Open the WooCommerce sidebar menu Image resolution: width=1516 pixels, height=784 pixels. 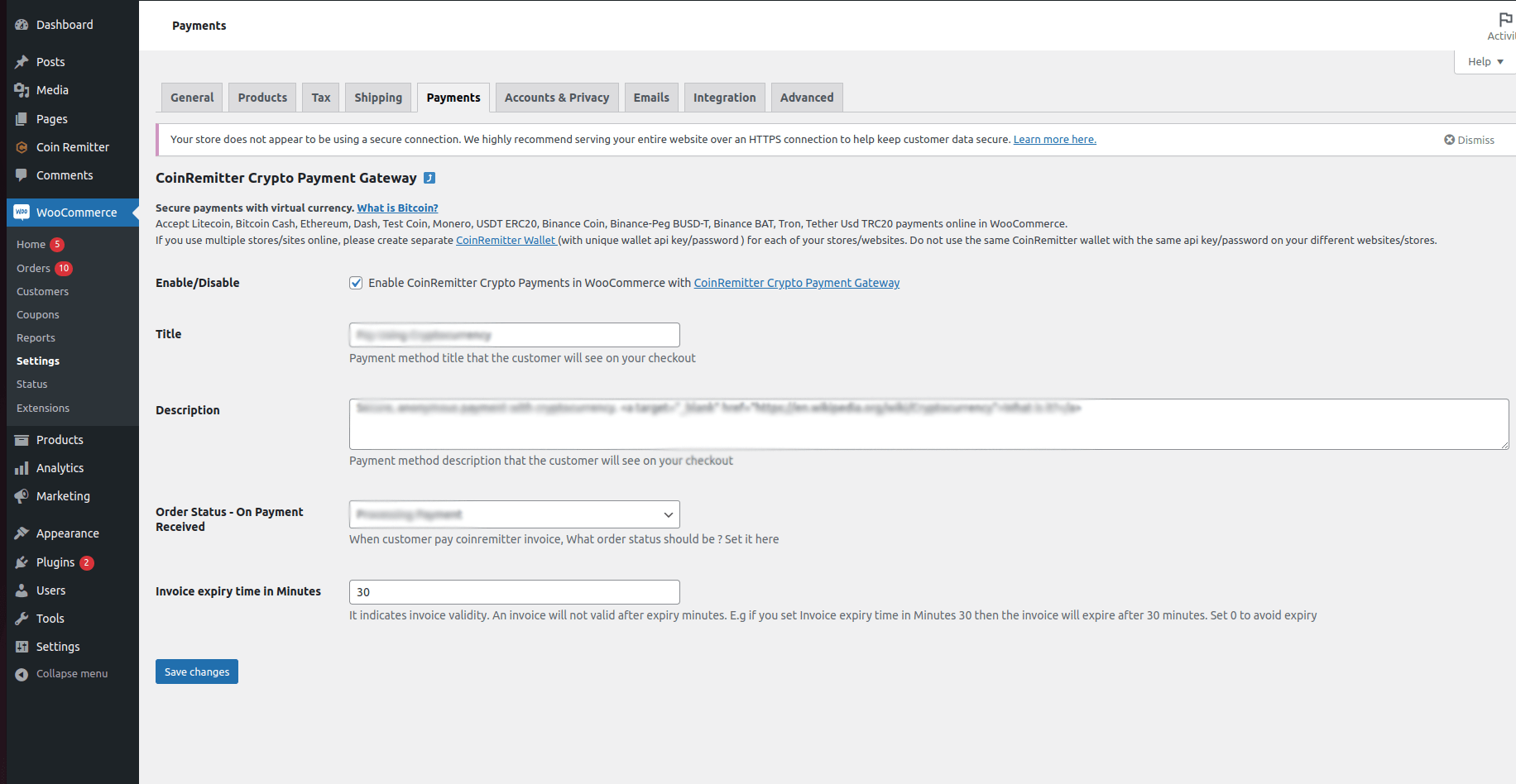tap(76, 212)
